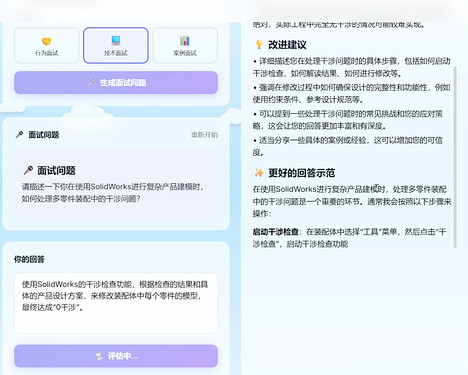Image resolution: width=468 pixels, height=375 pixels.
Task: Click the microphone icon beside large 面试问题 heading
Action: point(28,170)
